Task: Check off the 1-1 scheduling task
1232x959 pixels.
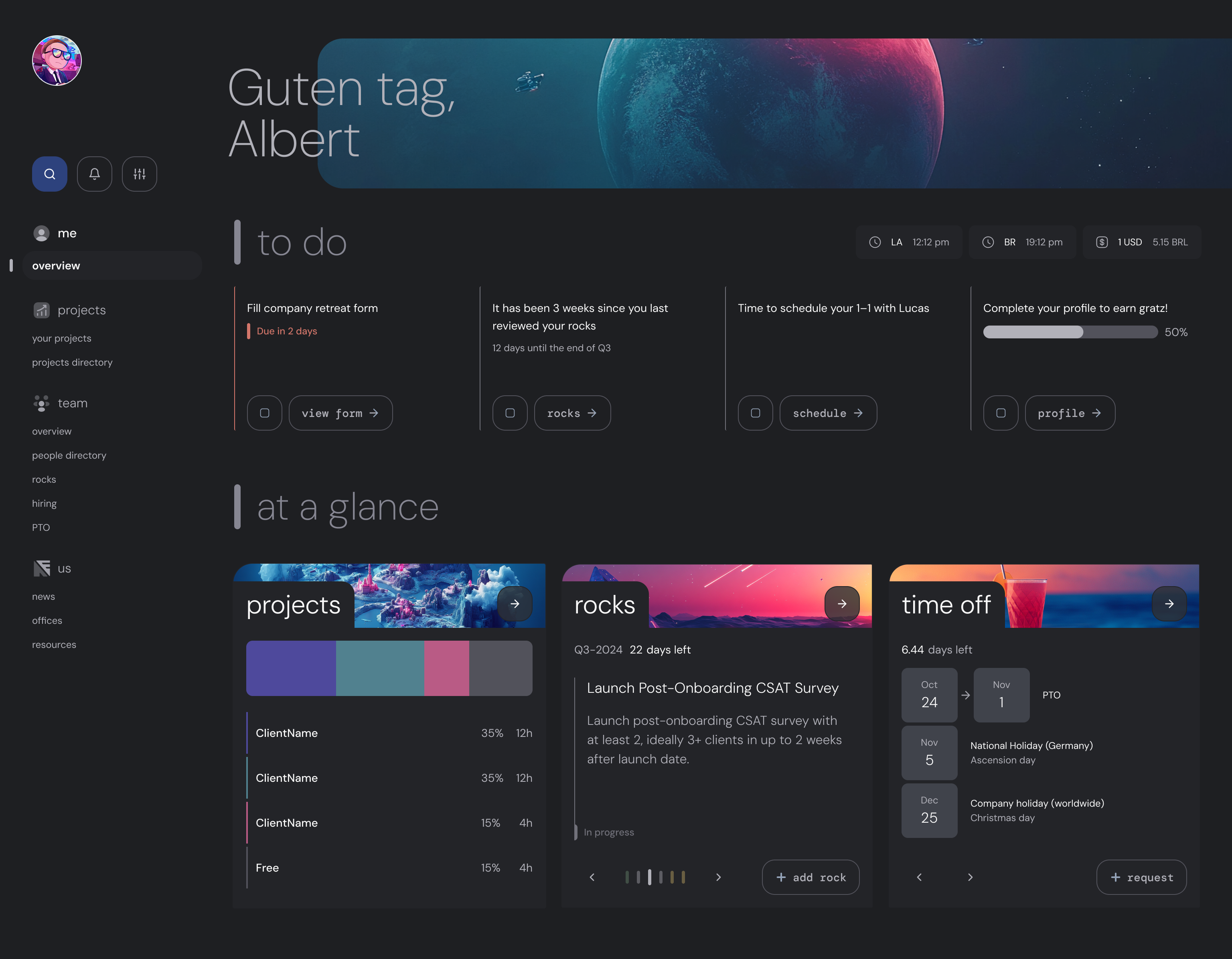Action: [x=755, y=413]
